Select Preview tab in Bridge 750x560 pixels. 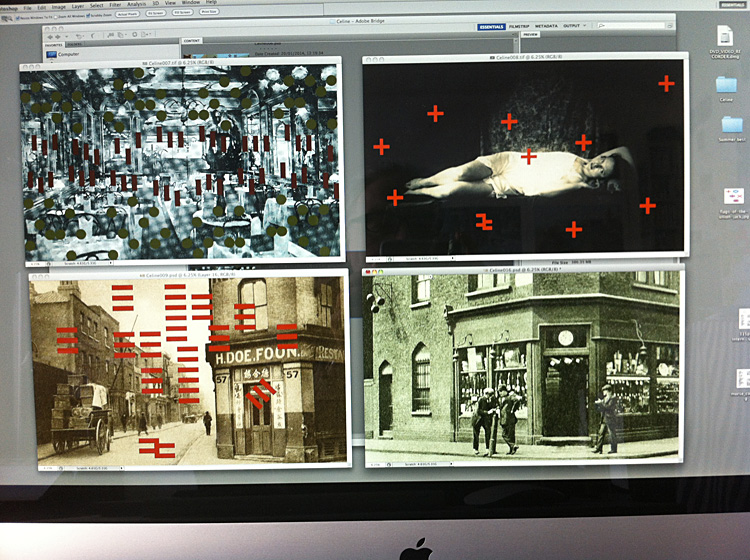(530, 34)
